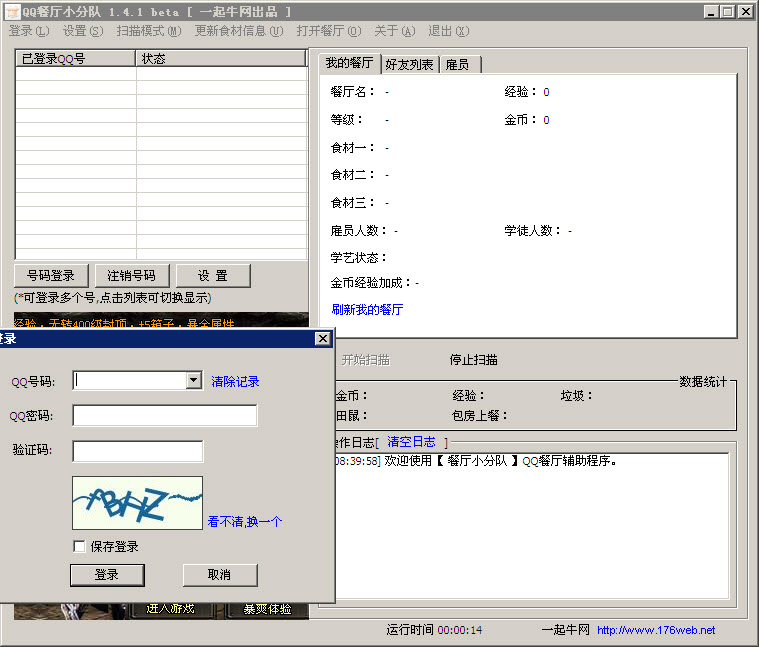Close the login dialog with X

[322, 338]
